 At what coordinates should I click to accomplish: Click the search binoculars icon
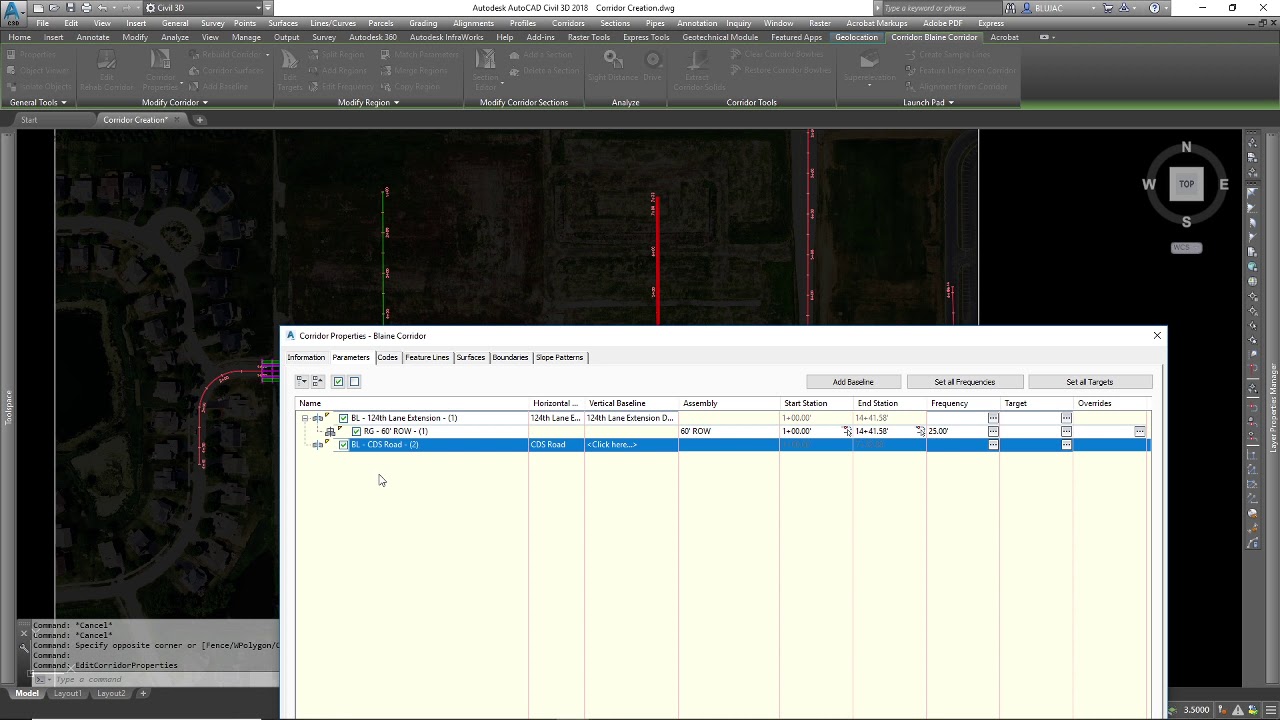click(x=1011, y=8)
